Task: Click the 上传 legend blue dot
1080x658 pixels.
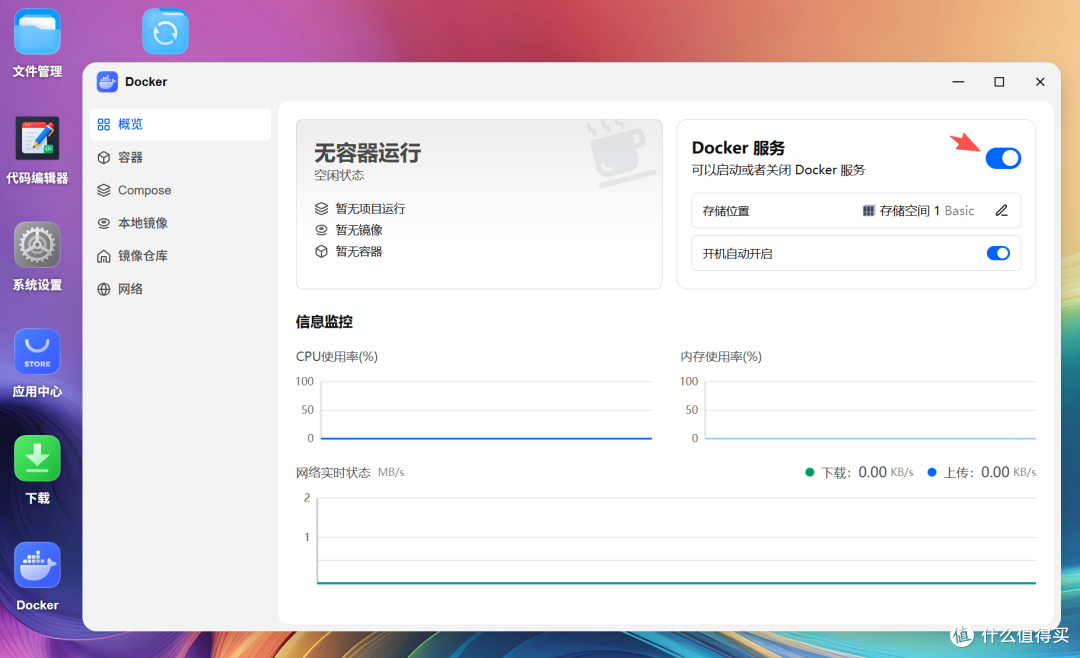Action: tap(932, 472)
